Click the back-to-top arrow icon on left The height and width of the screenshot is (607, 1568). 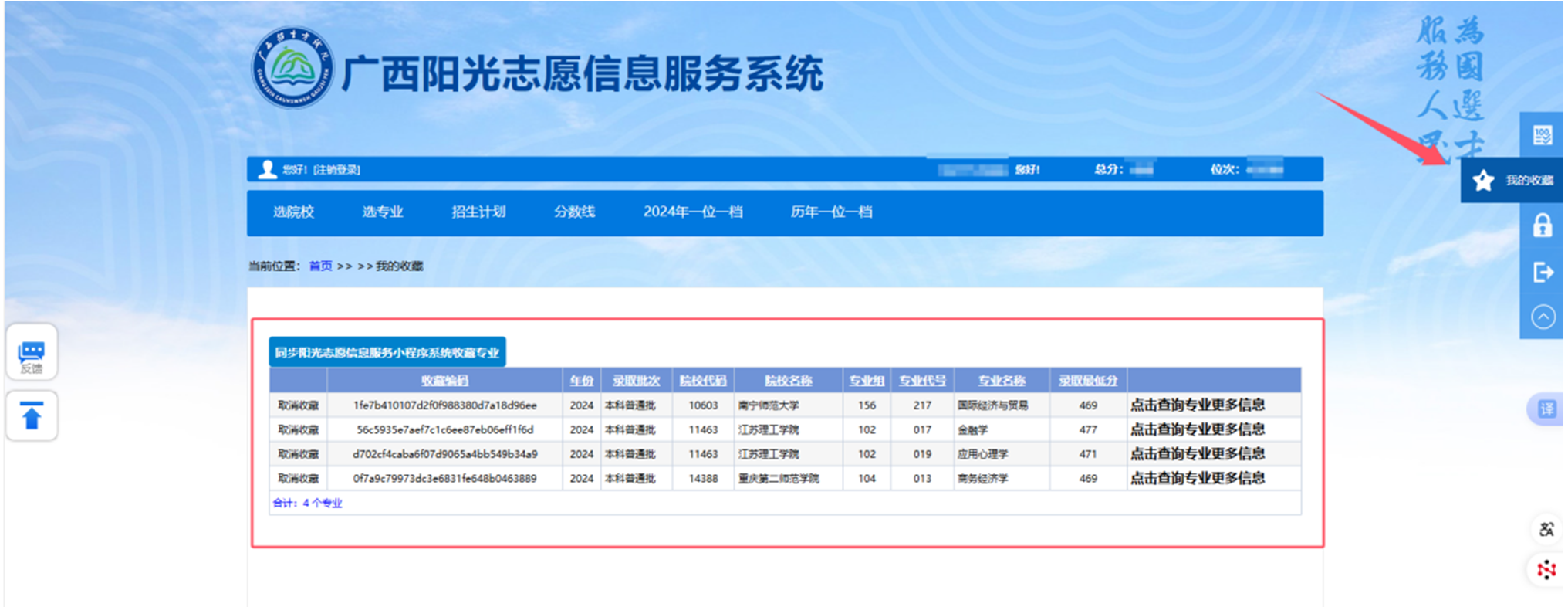(x=32, y=416)
